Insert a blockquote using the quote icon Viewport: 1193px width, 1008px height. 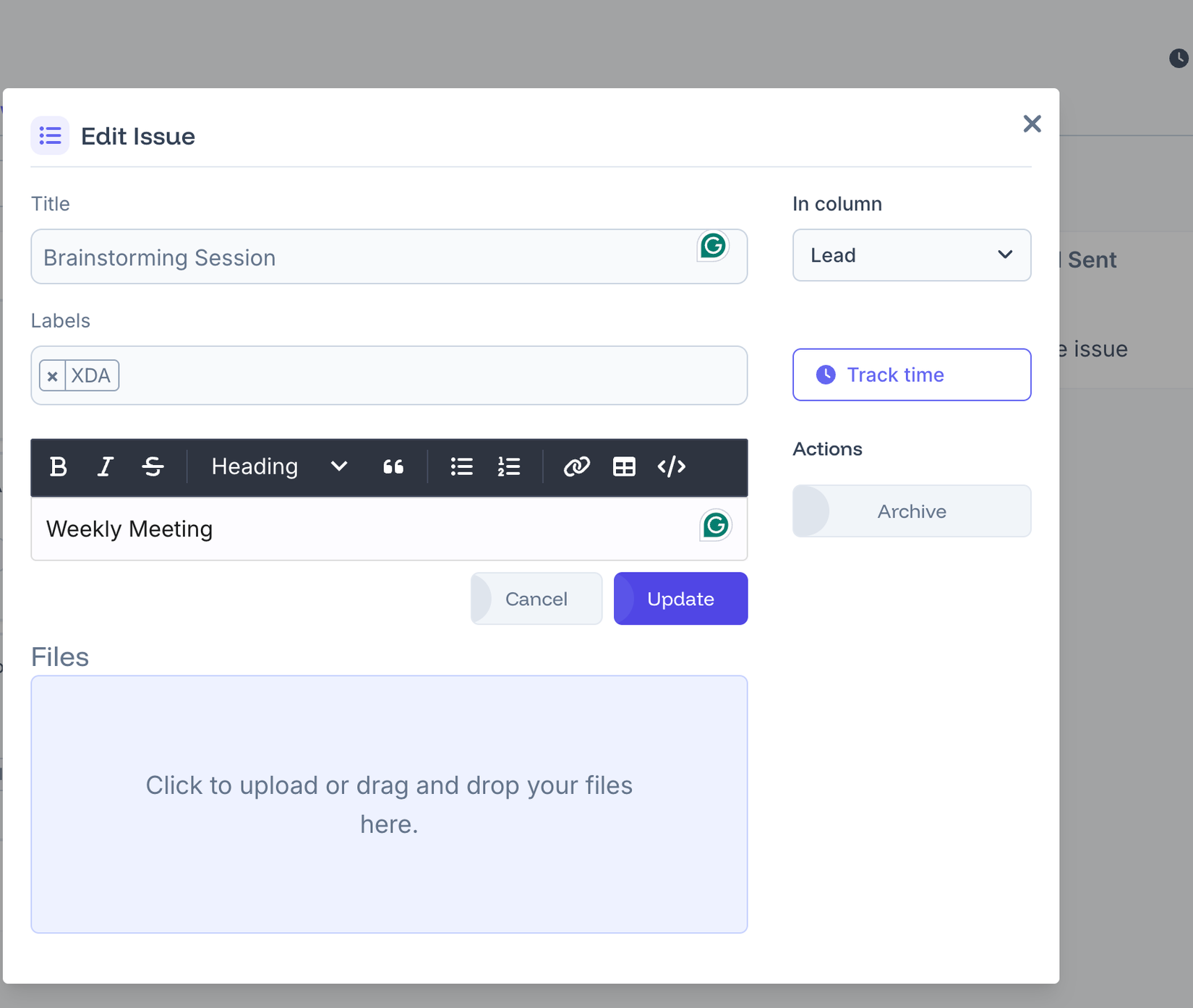point(393,467)
